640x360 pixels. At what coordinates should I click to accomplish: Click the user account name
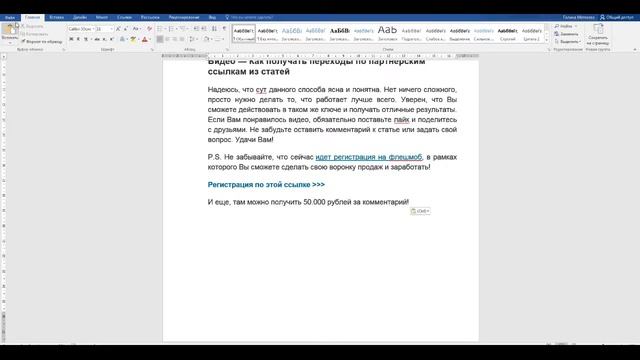tap(578, 18)
